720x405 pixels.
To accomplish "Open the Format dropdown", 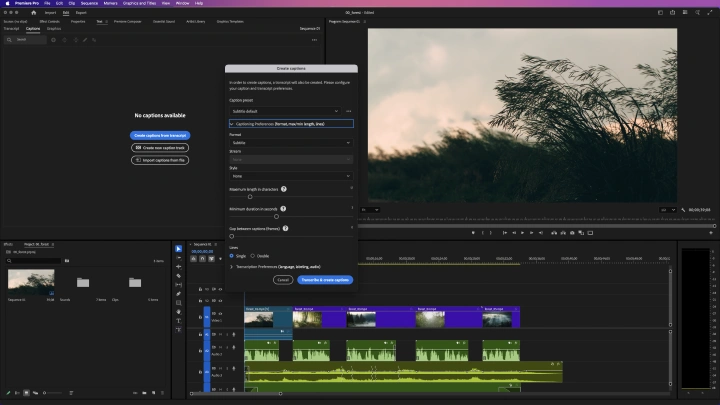I will 291,143.
